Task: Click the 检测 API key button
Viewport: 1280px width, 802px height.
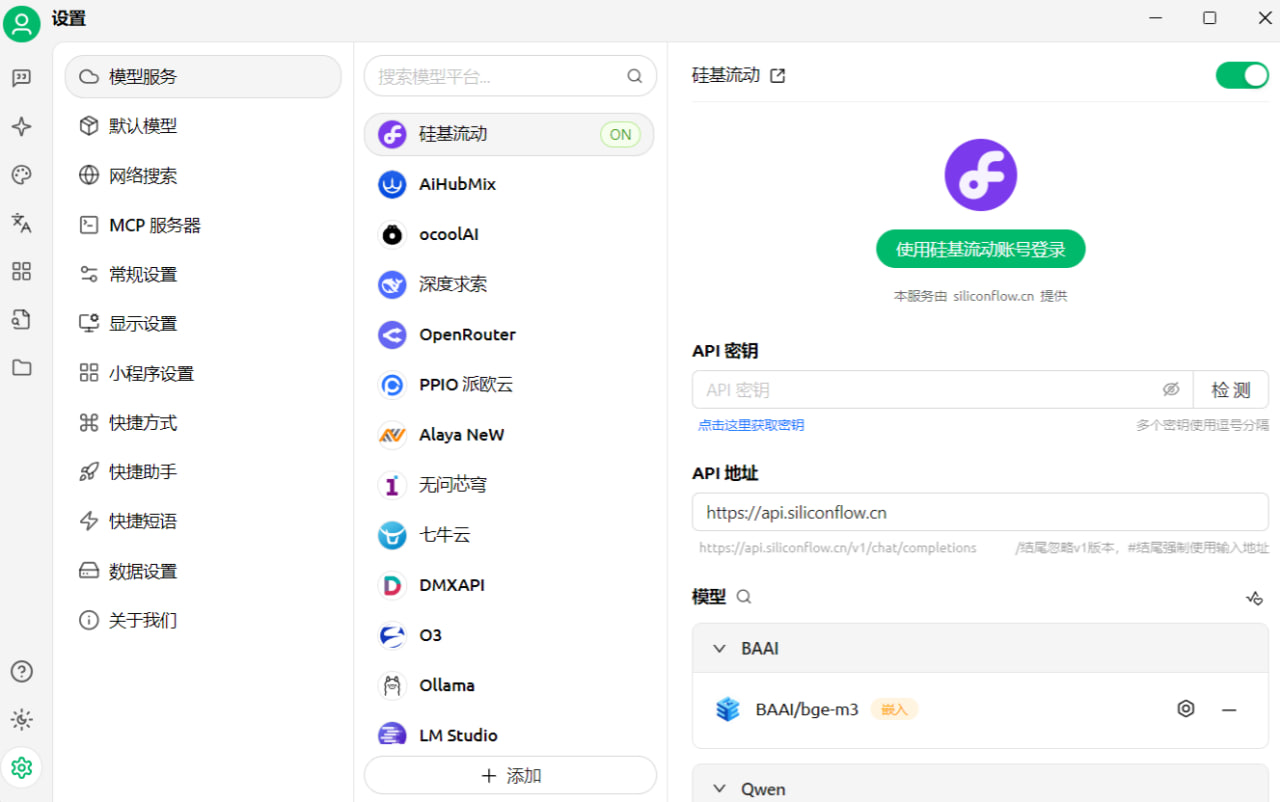Action: tap(1231, 390)
